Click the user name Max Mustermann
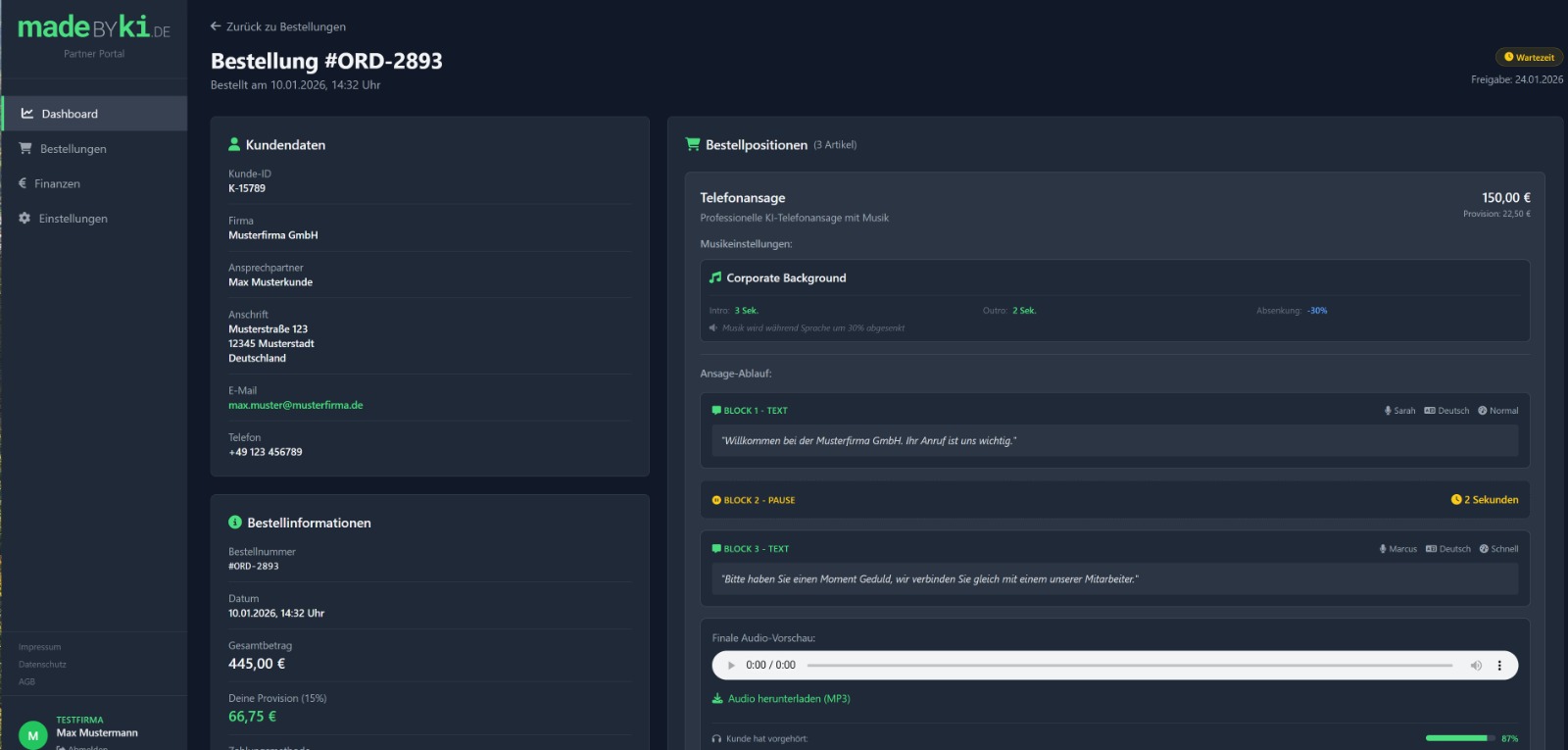 97,733
